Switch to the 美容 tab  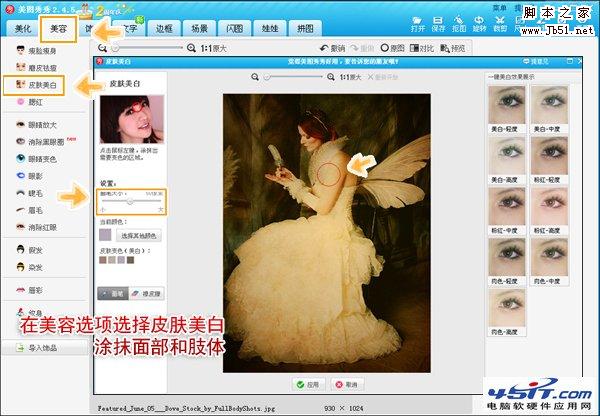click(59, 29)
